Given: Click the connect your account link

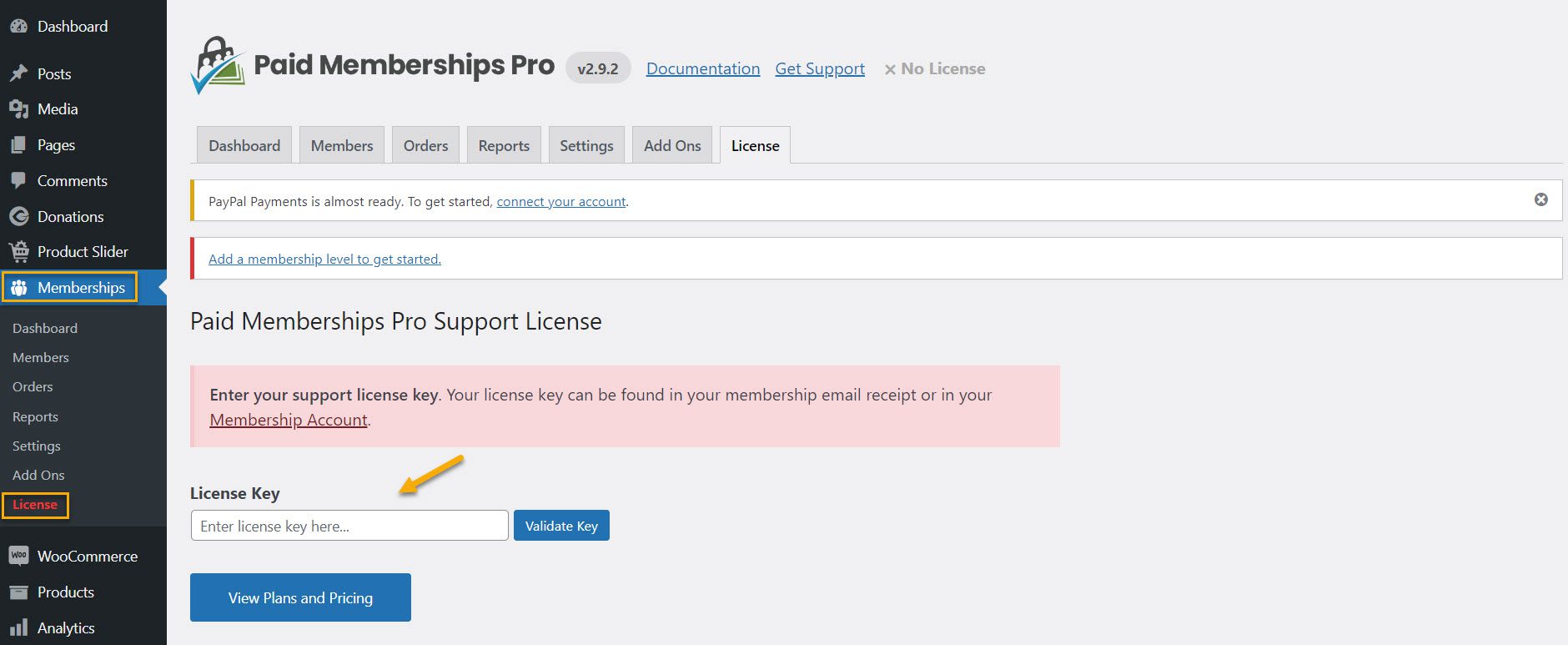Looking at the screenshot, I should pyautogui.click(x=561, y=201).
